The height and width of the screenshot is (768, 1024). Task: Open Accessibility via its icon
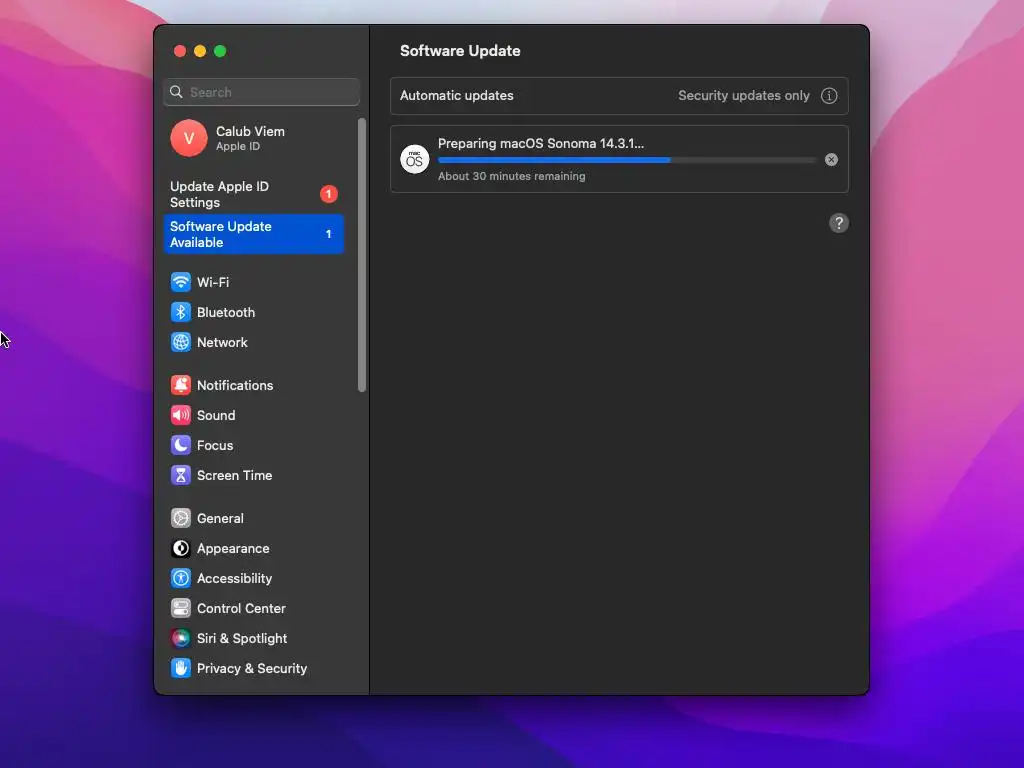(181, 579)
